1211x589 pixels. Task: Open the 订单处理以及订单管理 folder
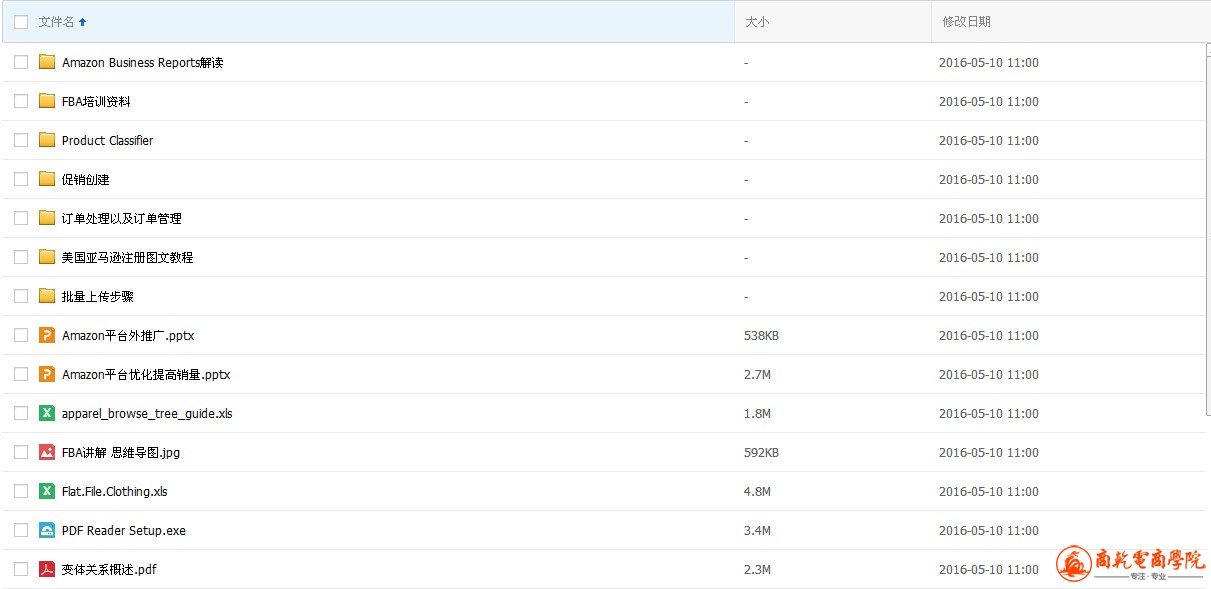pos(121,219)
